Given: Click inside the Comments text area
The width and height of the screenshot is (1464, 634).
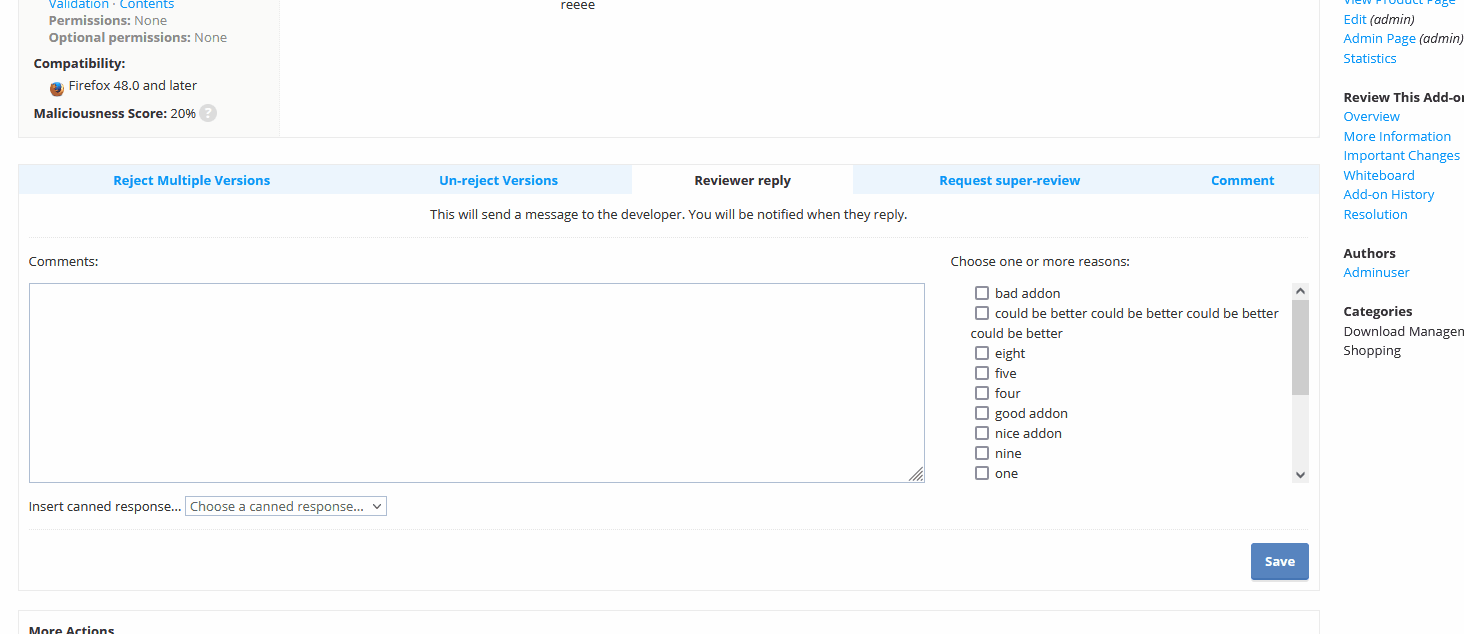Looking at the screenshot, I should (477, 382).
